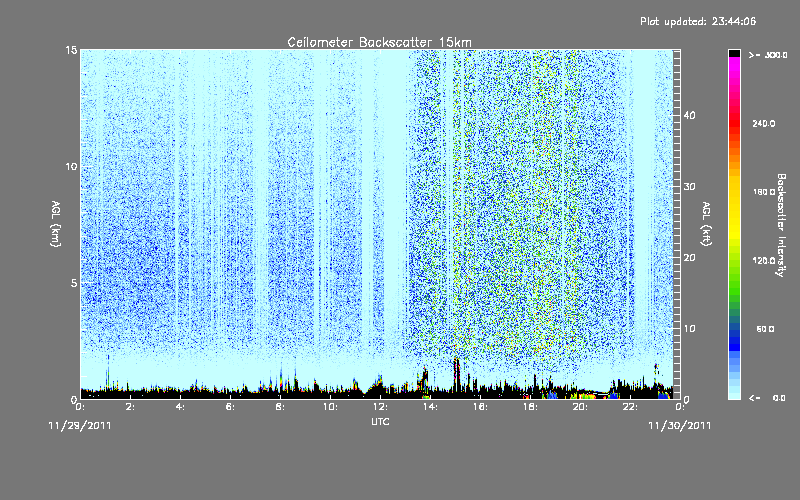
Task: Click the dark blue section of the colorbar
Action: (x=734, y=341)
